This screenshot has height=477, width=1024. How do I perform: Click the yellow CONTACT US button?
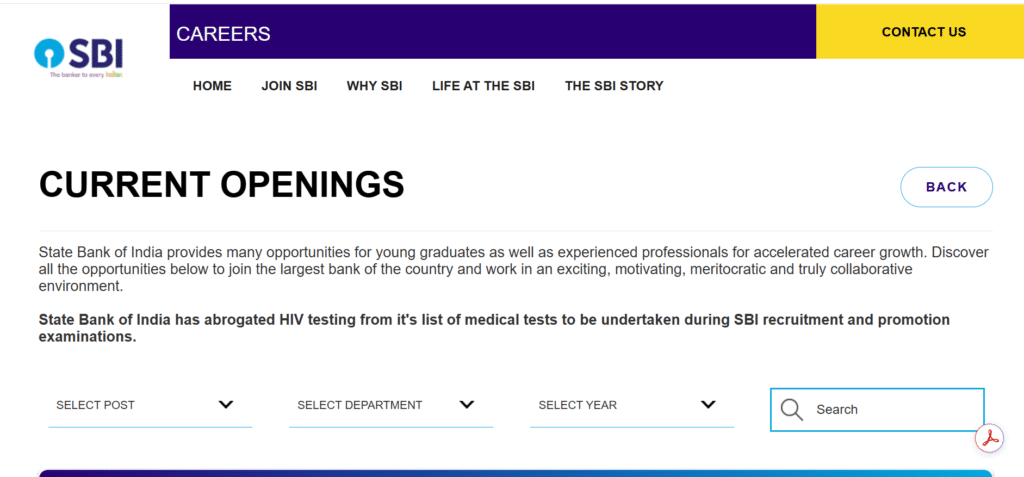[x=923, y=32]
